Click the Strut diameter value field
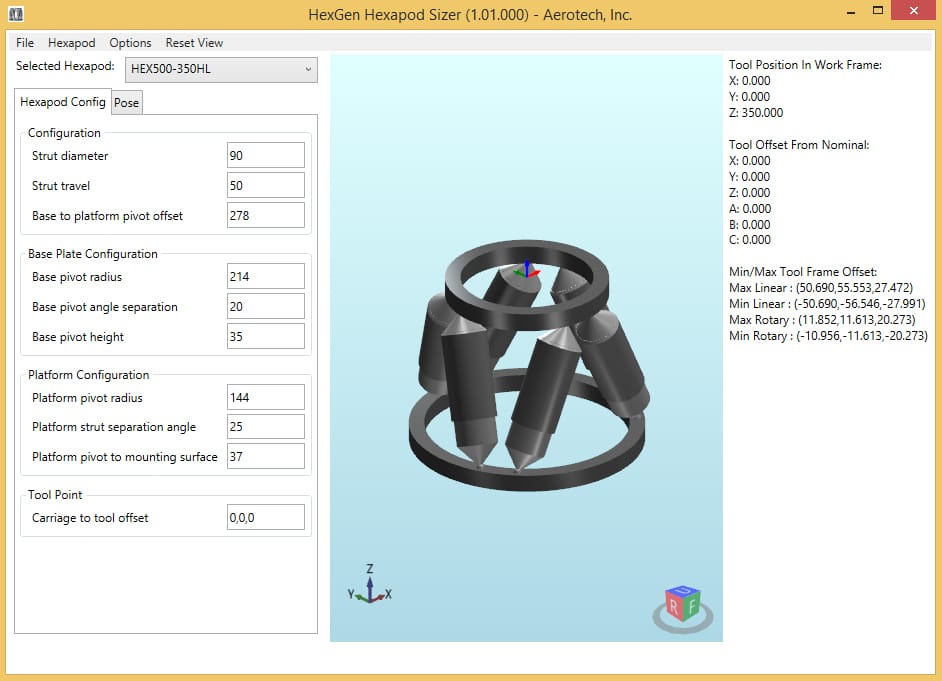Viewport: 942px width, 681px height. pos(265,155)
